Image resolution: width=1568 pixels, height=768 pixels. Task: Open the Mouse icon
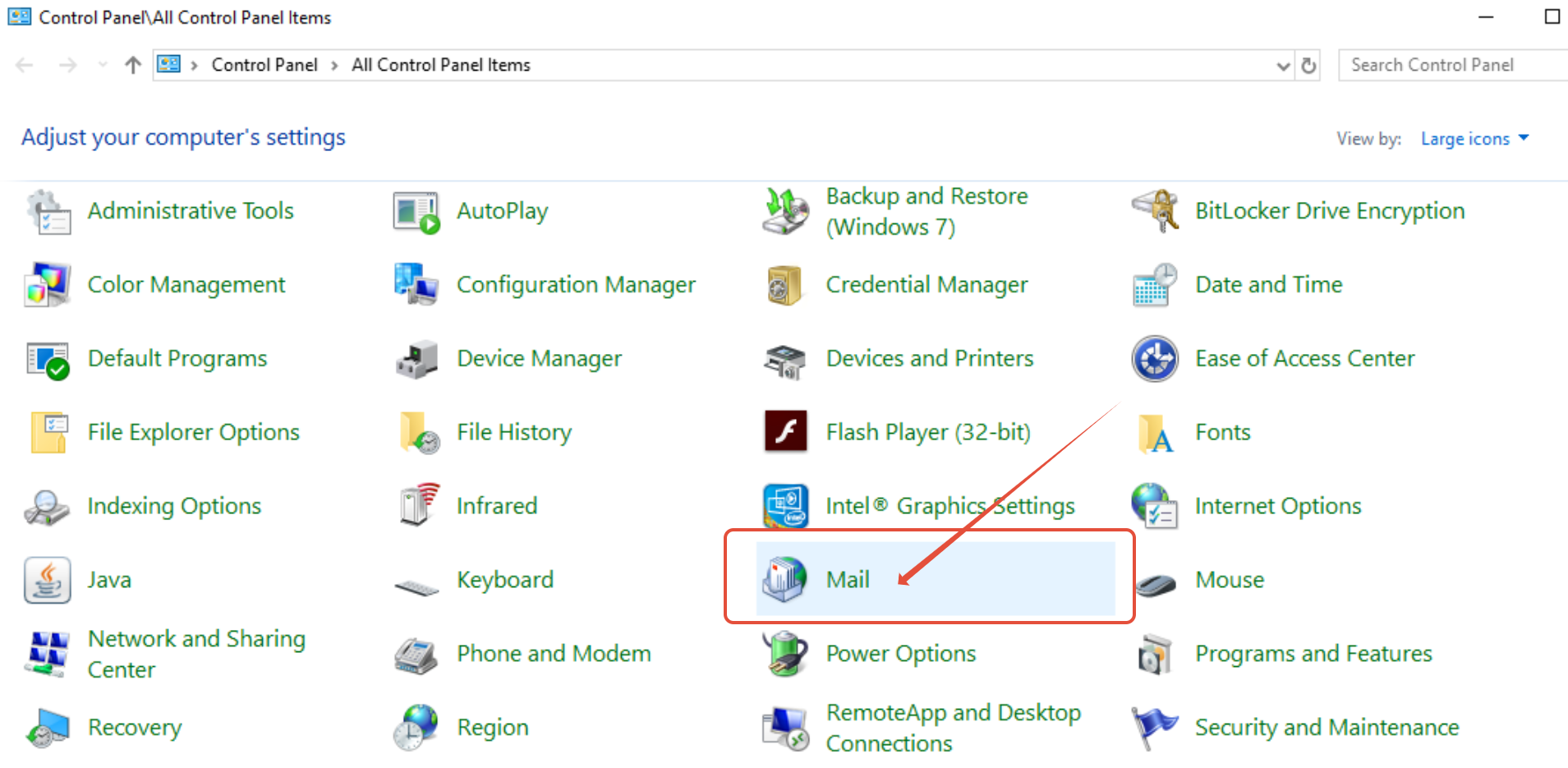tap(1156, 585)
